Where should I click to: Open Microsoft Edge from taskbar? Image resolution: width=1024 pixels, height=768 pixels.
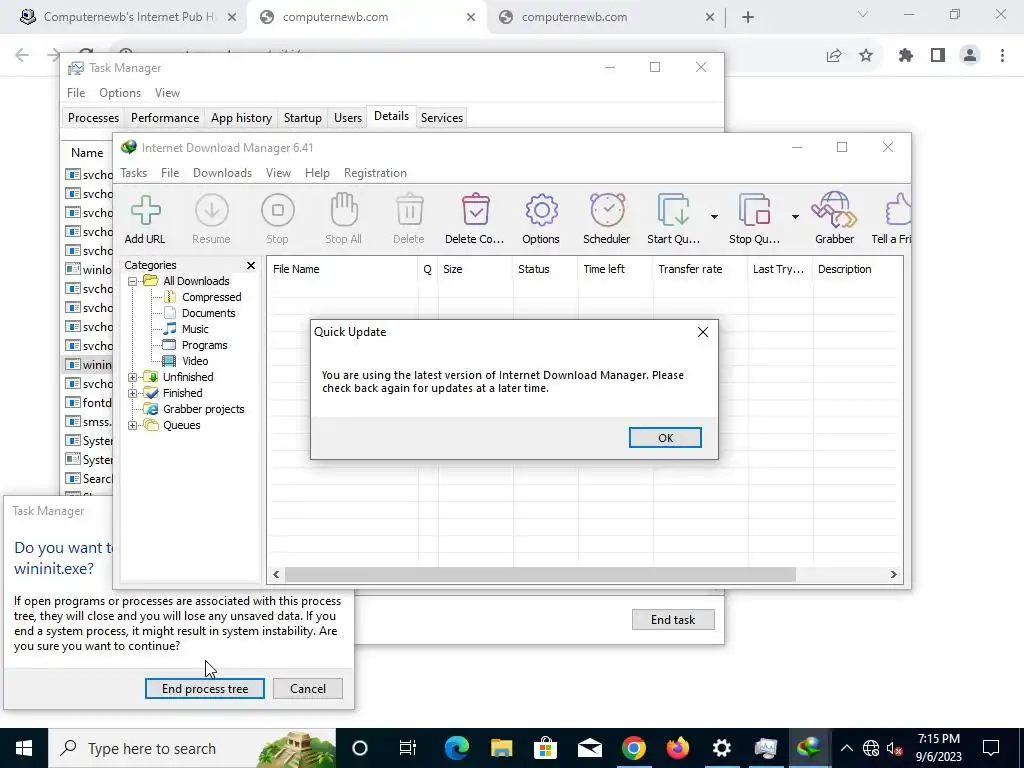click(x=456, y=748)
